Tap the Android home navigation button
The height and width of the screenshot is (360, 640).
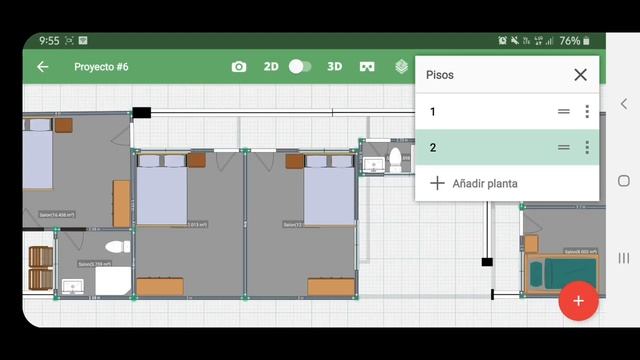624,181
